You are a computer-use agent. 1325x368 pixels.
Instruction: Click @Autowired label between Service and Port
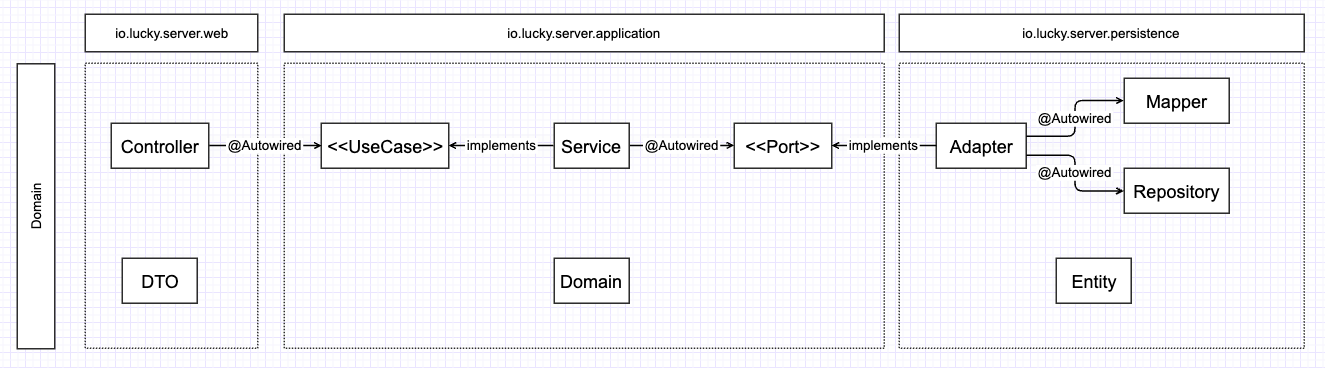[681, 146]
